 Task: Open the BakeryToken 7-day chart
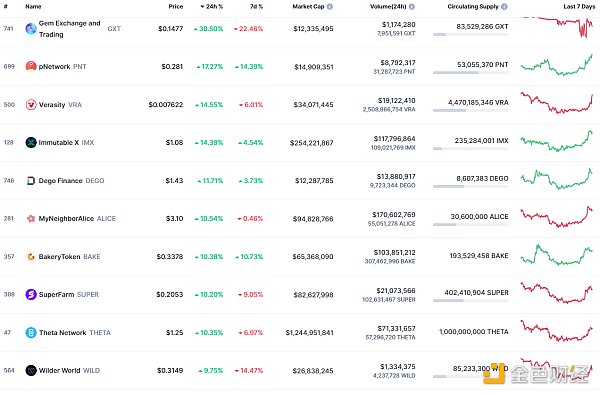tap(557, 255)
